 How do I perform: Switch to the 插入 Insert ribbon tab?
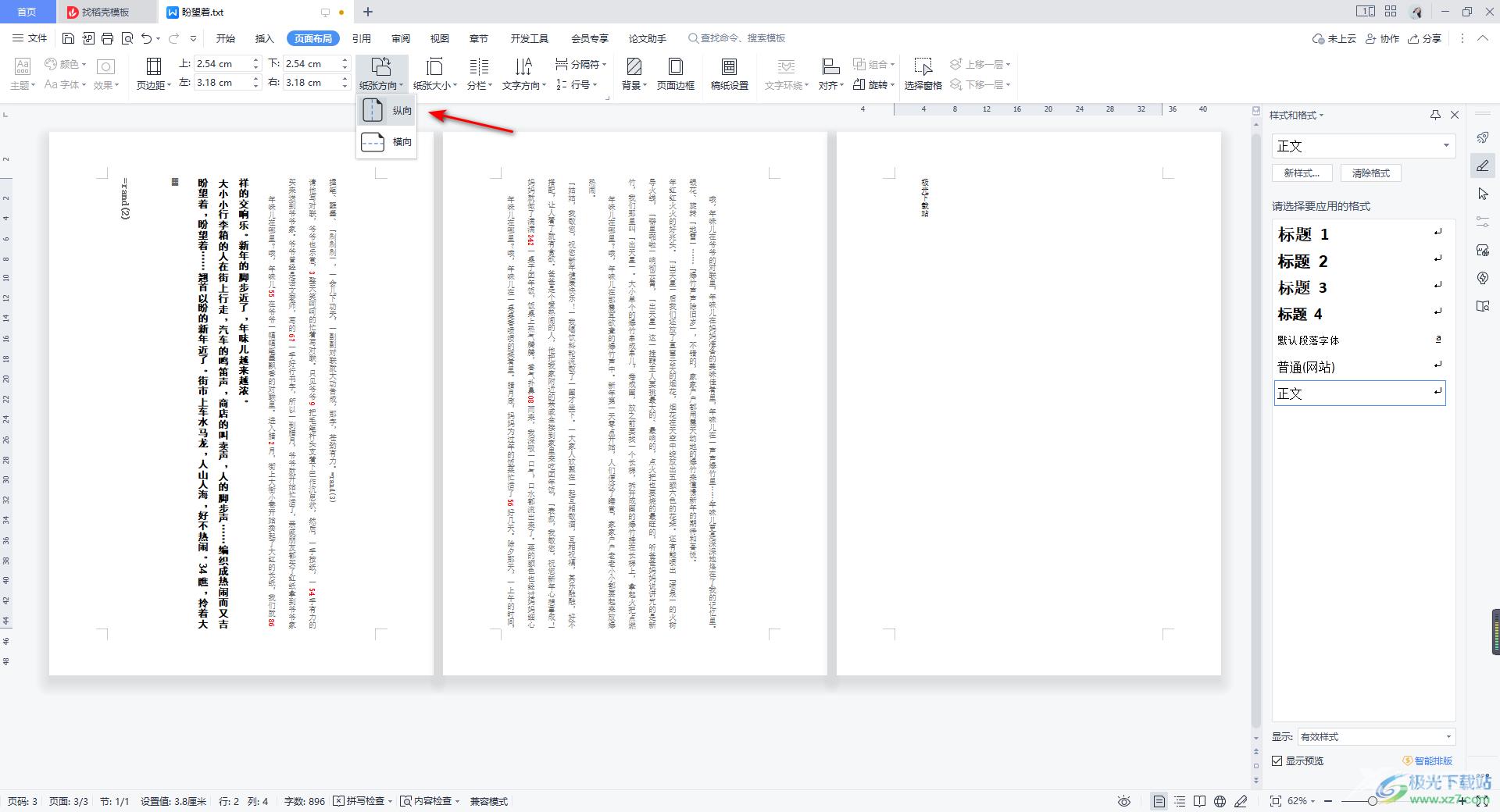(265, 38)
